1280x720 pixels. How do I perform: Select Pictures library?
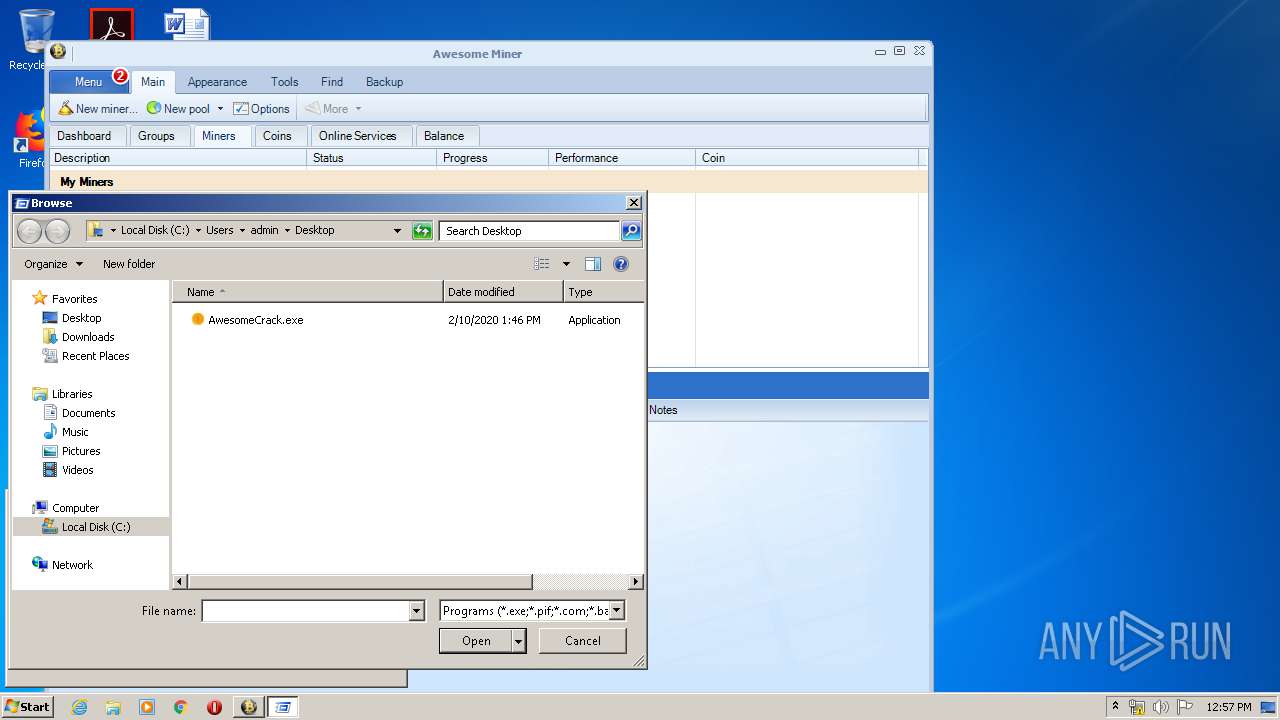coord(81,451)
